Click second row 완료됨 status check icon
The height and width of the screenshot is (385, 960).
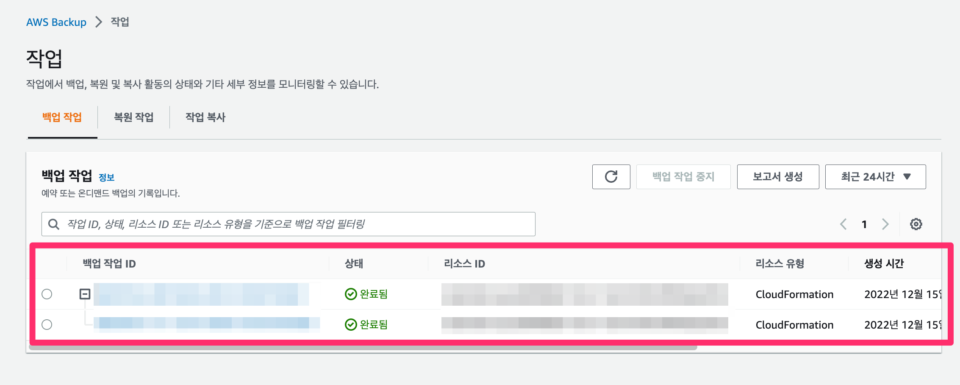pyautogui.click(x=350, y=324)
